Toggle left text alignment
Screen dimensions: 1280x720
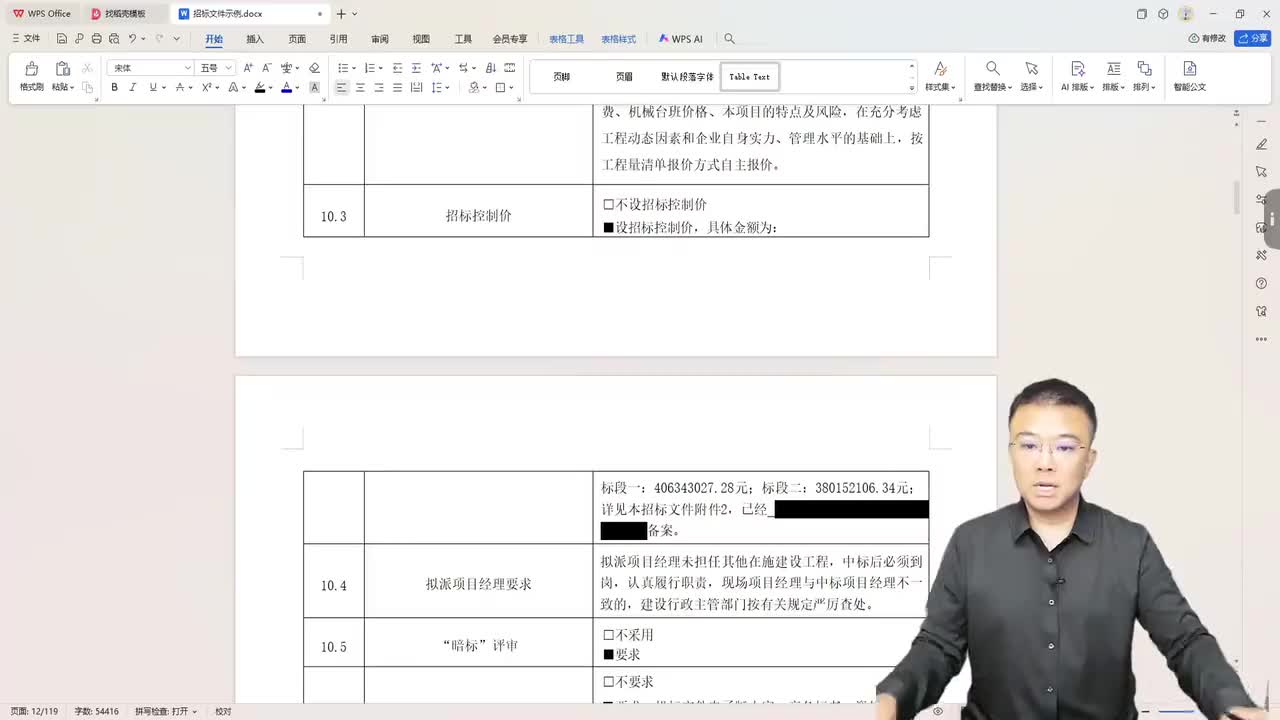point(341,88)
